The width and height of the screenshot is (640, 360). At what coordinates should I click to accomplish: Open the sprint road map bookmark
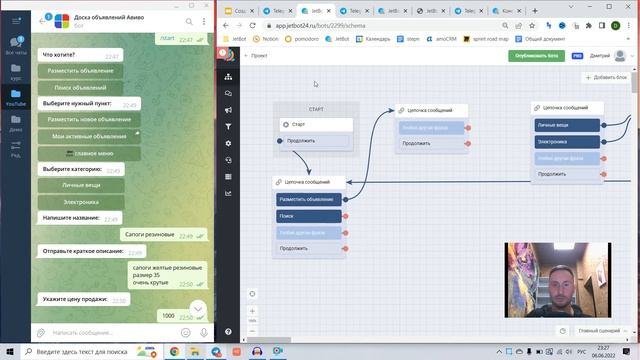(x=486, y=39)
